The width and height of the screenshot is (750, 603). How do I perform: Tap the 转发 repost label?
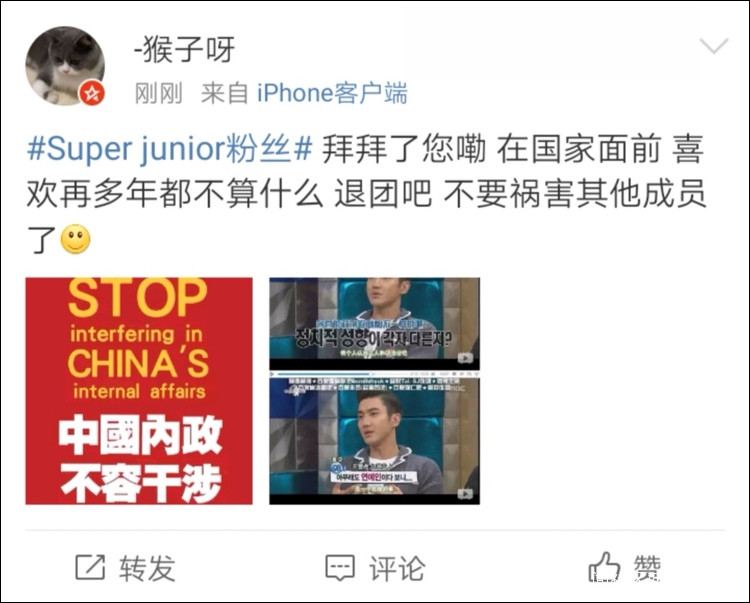pos(147,568)
